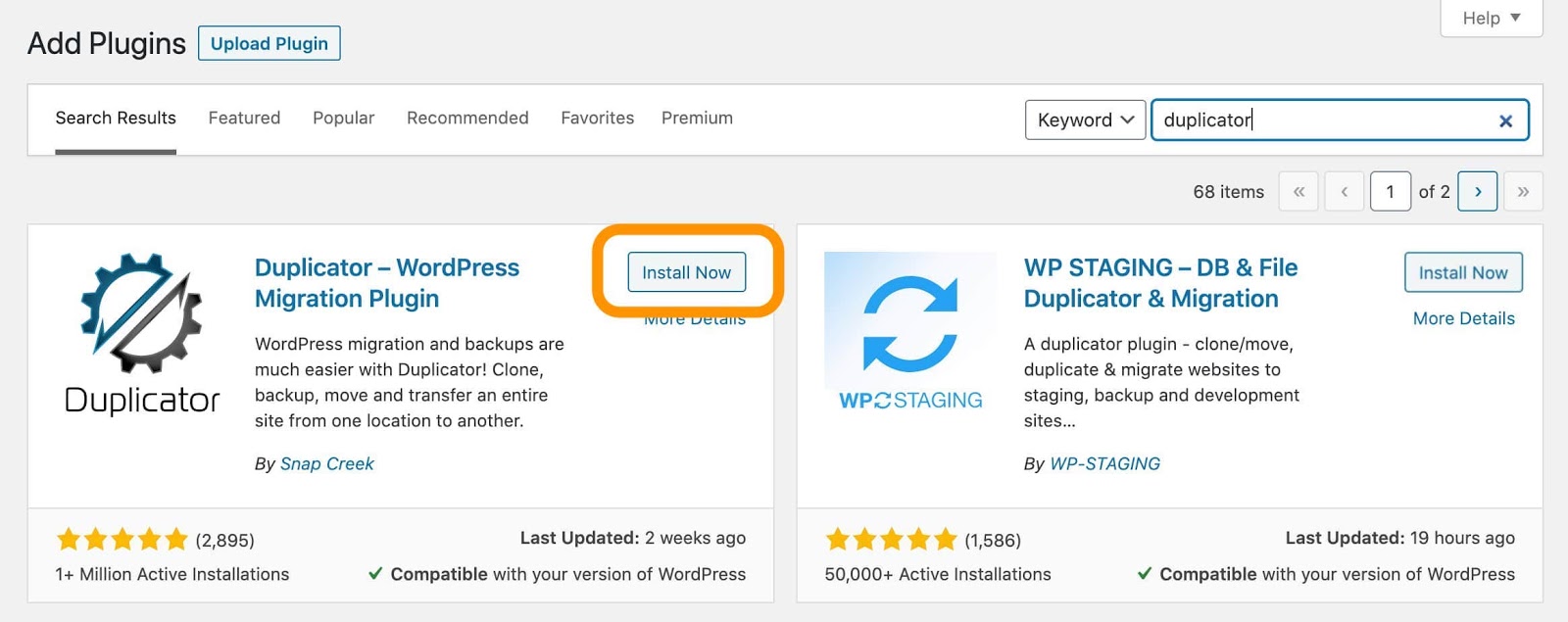Open the Popular plugins tab
Image resolution: width=1568 pixels, height=622 pixels.
point(342,118)
